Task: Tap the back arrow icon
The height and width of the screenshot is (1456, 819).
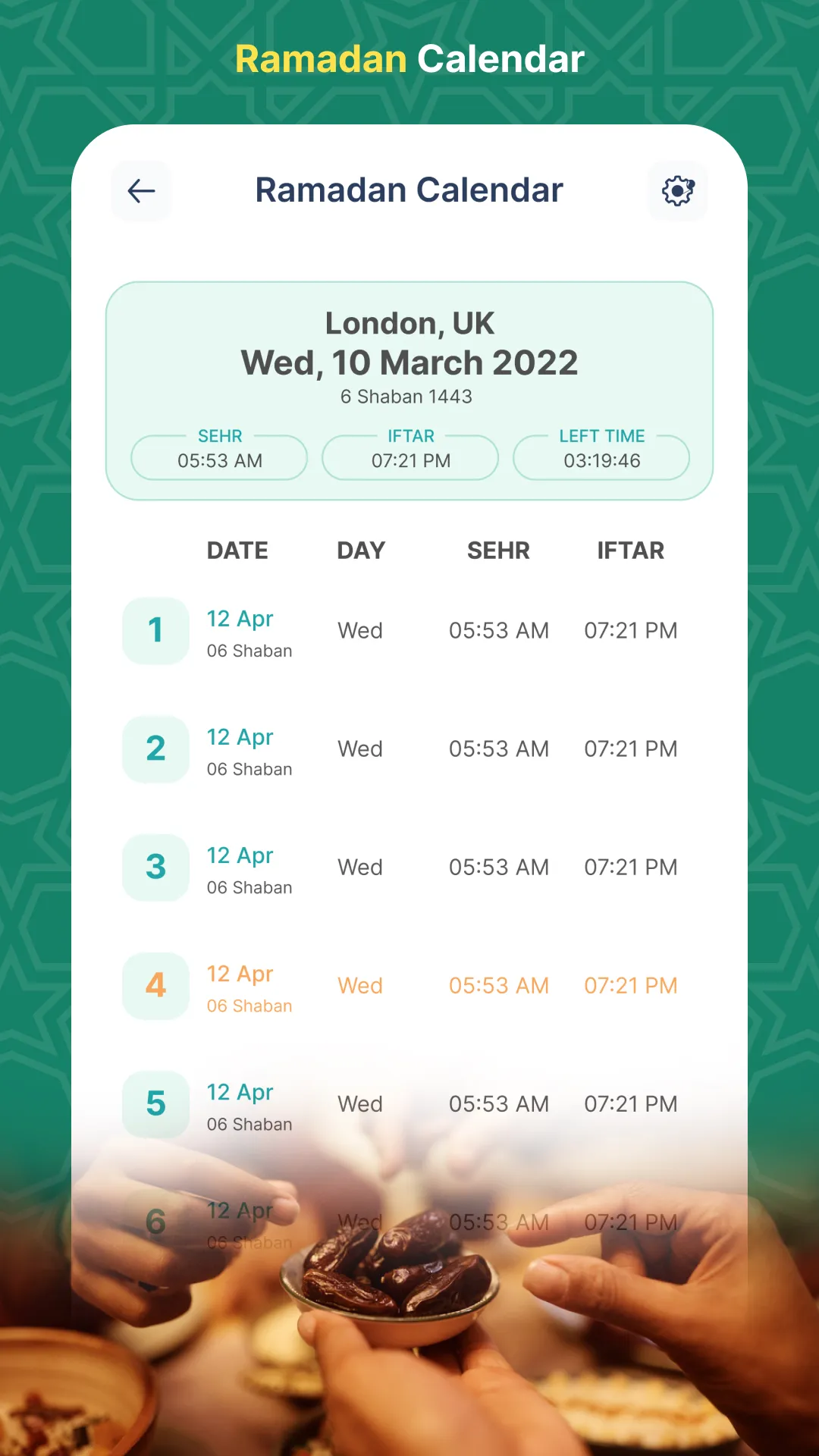Action: tap(142, 191)
